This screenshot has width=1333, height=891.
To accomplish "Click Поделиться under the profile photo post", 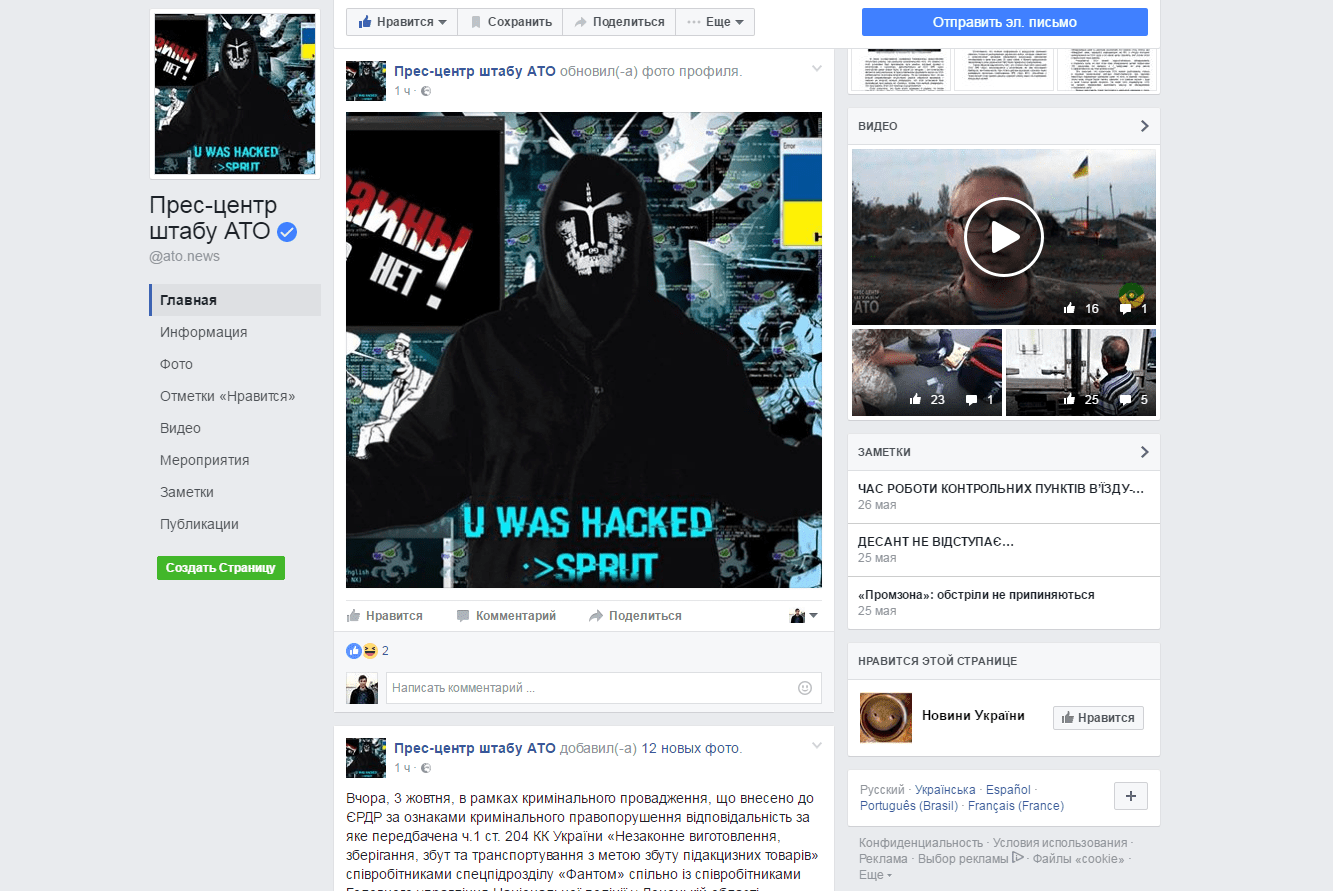I will [635, 616].
